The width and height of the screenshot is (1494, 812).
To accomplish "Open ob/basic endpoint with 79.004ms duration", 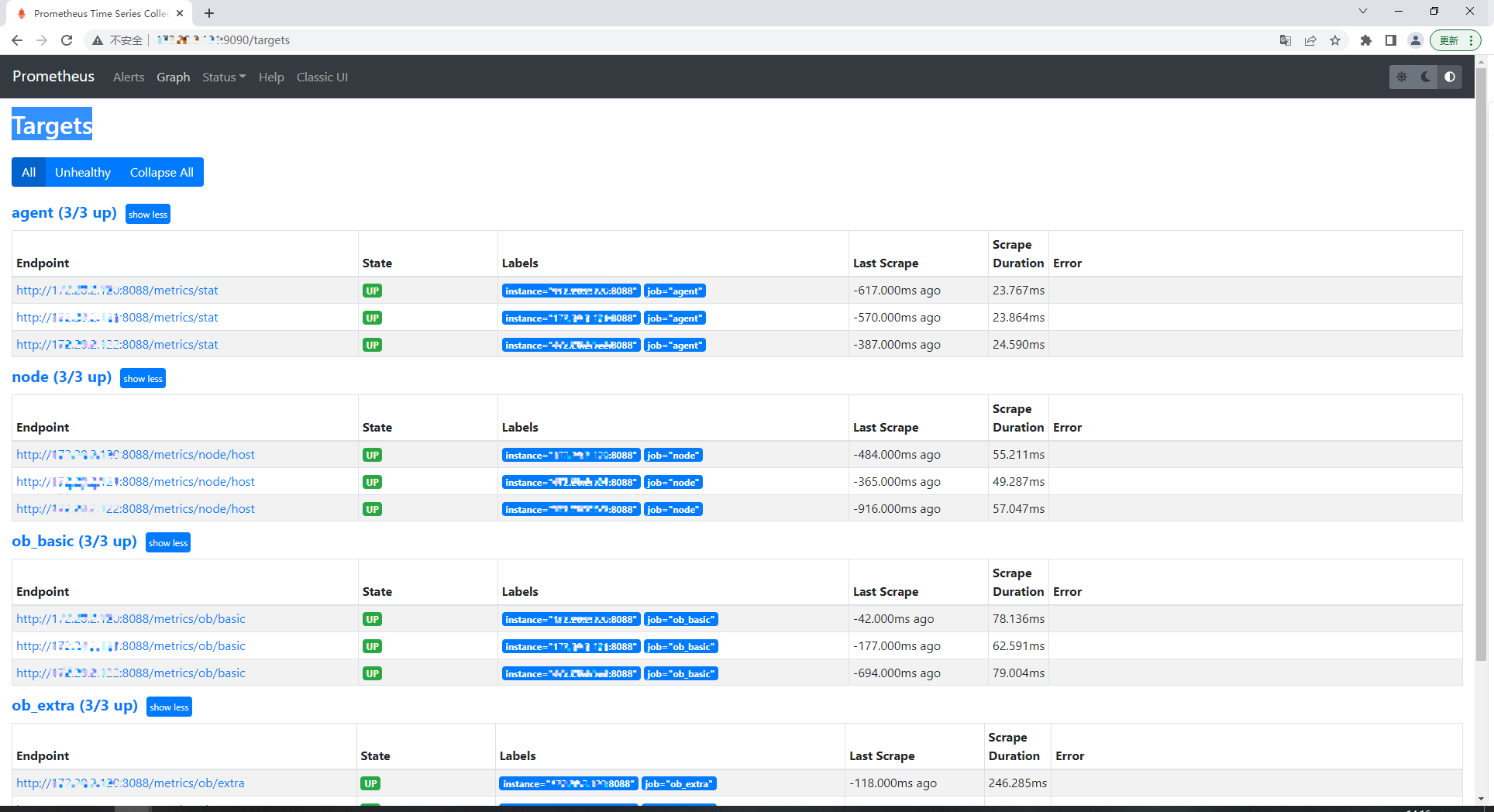I will (131, 673).
